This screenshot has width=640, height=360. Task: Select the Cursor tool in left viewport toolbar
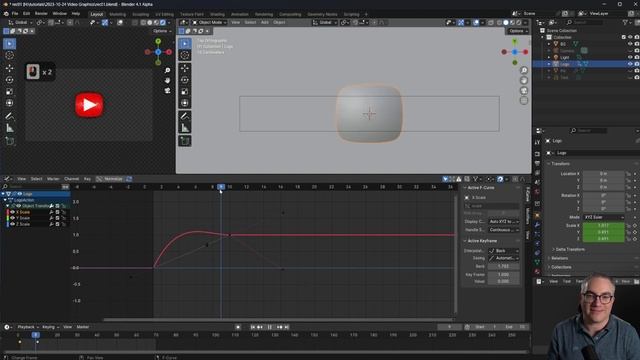coord(9,56)
